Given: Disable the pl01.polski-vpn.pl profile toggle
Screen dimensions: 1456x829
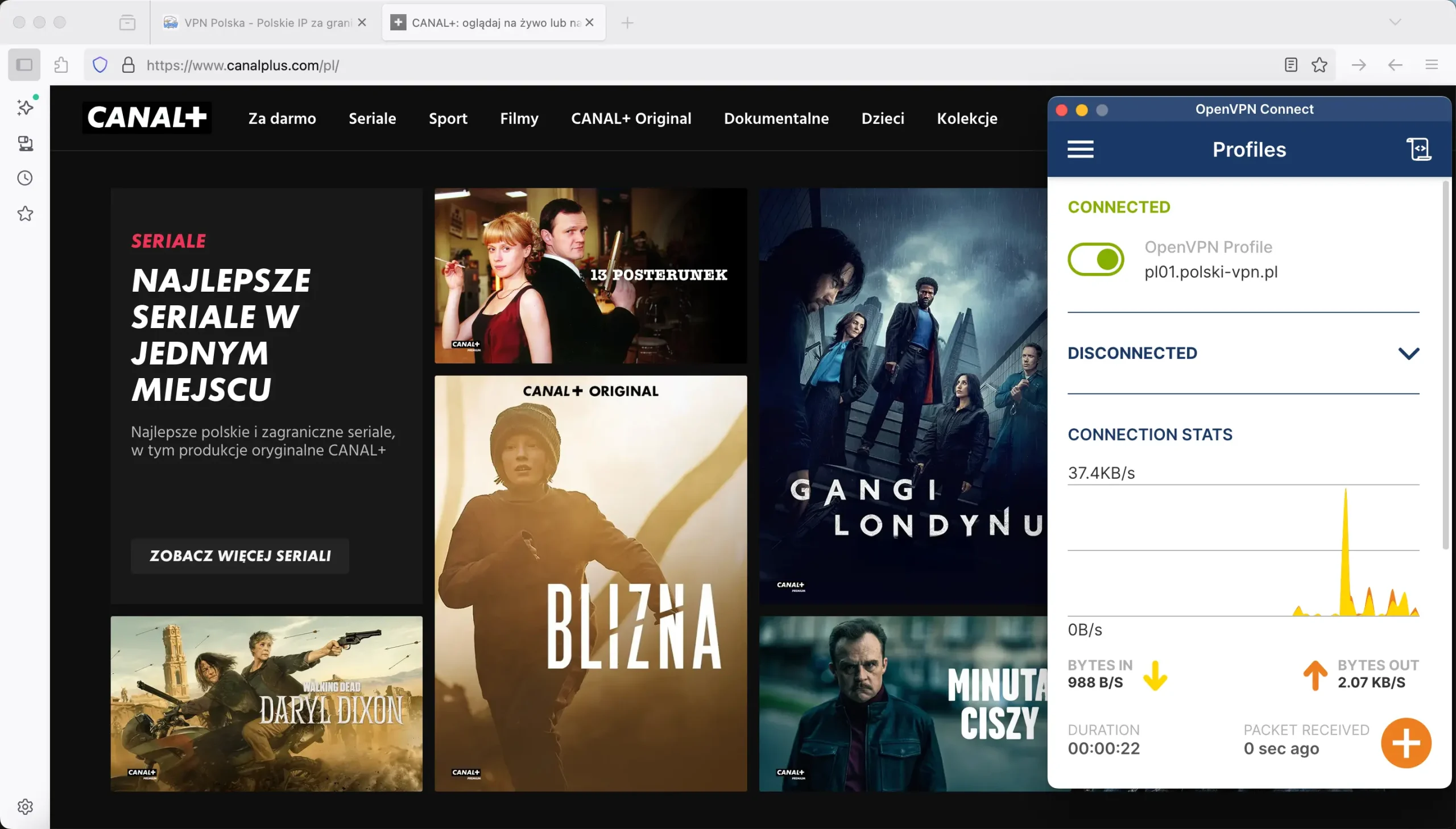Looking at the screenshot, I should pos(1095,259).
